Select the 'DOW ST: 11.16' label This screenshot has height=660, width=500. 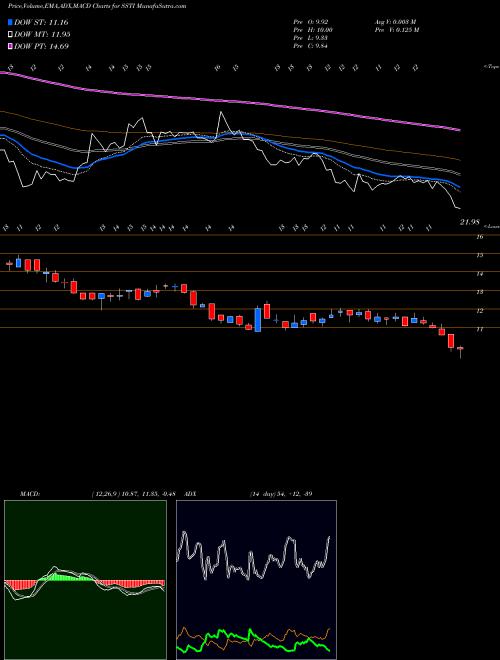tap(41, 22)
